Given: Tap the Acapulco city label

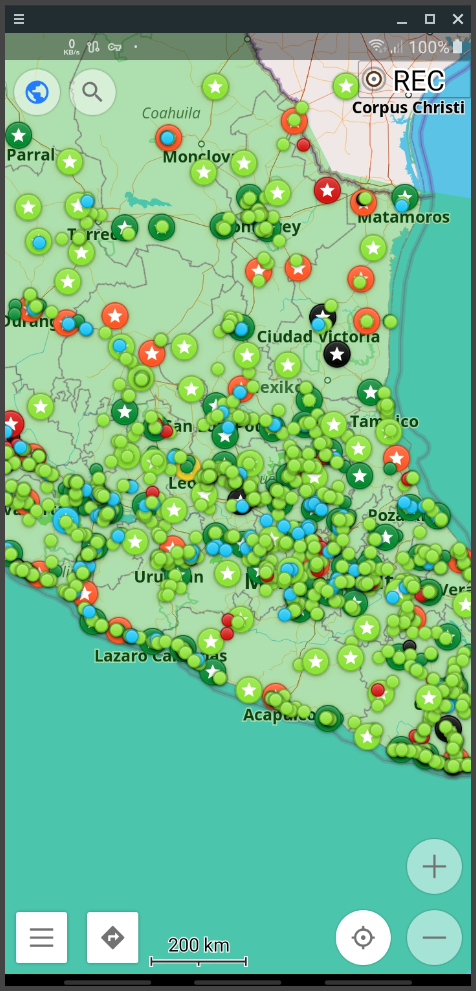Looking at the screenshot, I should [278, 714].
